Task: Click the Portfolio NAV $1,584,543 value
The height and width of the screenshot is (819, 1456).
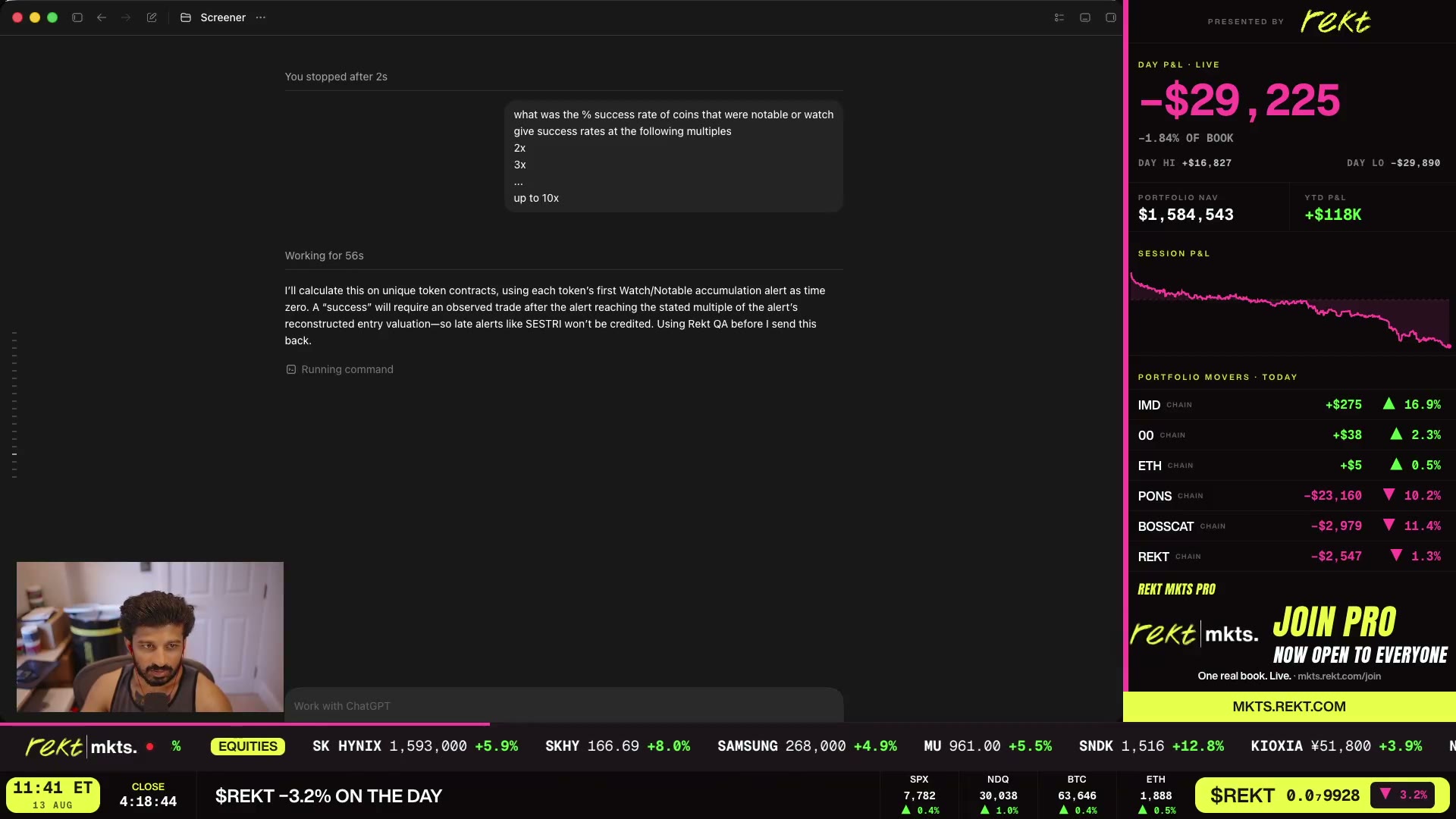Action: [1185, 215]
